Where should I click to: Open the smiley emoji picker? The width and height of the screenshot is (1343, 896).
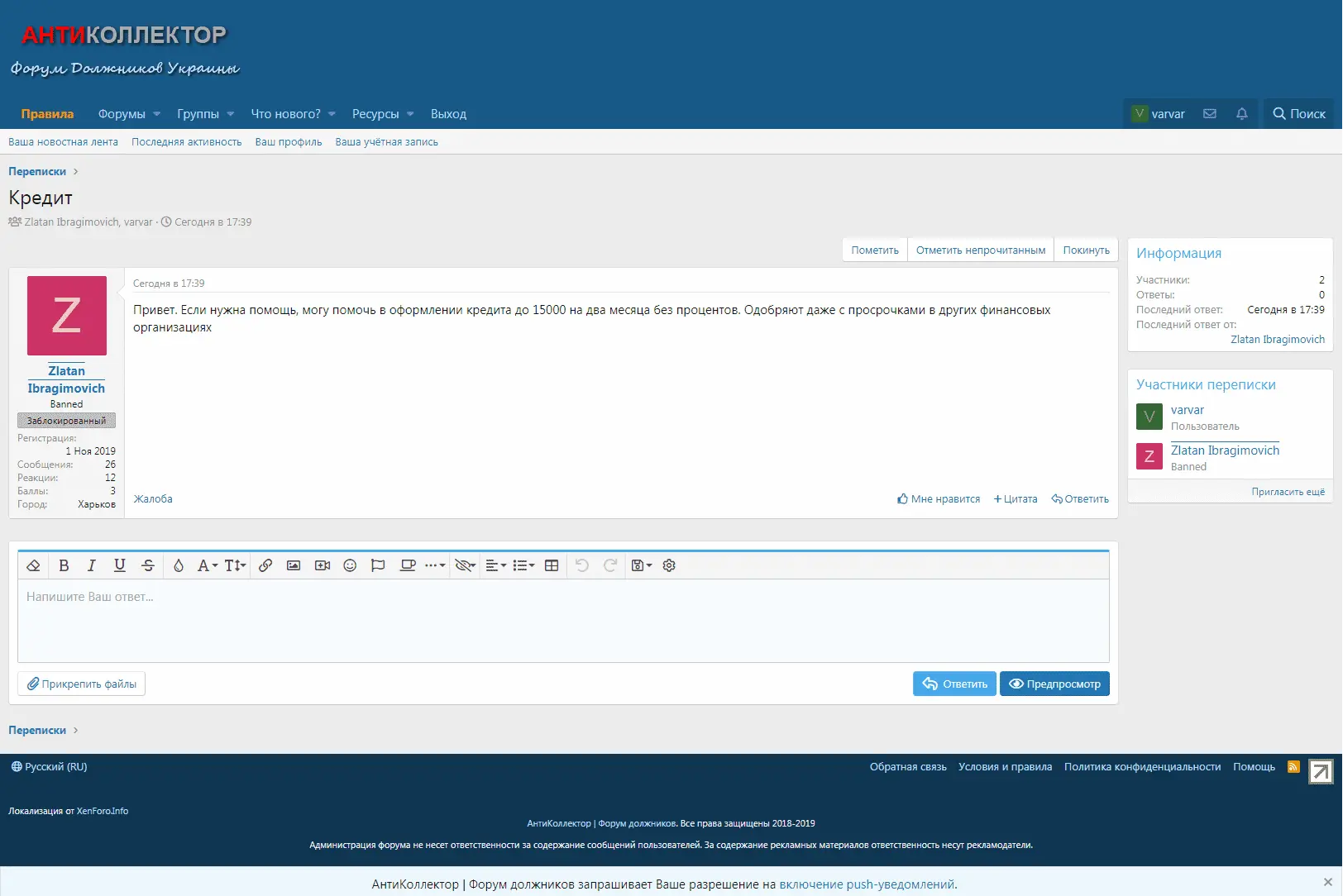pyautogui.click(x=350, y=565)
